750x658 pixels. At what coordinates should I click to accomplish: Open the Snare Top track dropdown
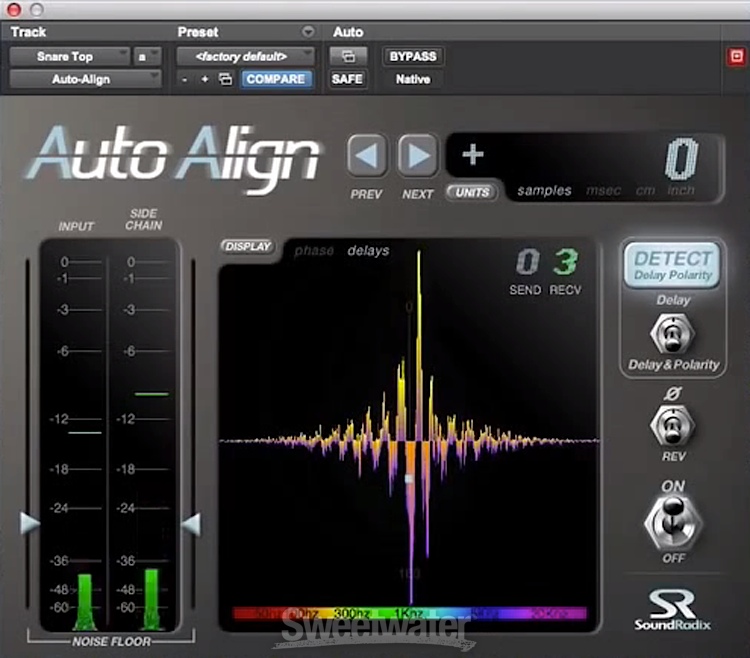pyautogui.click(x=70, y=56)
